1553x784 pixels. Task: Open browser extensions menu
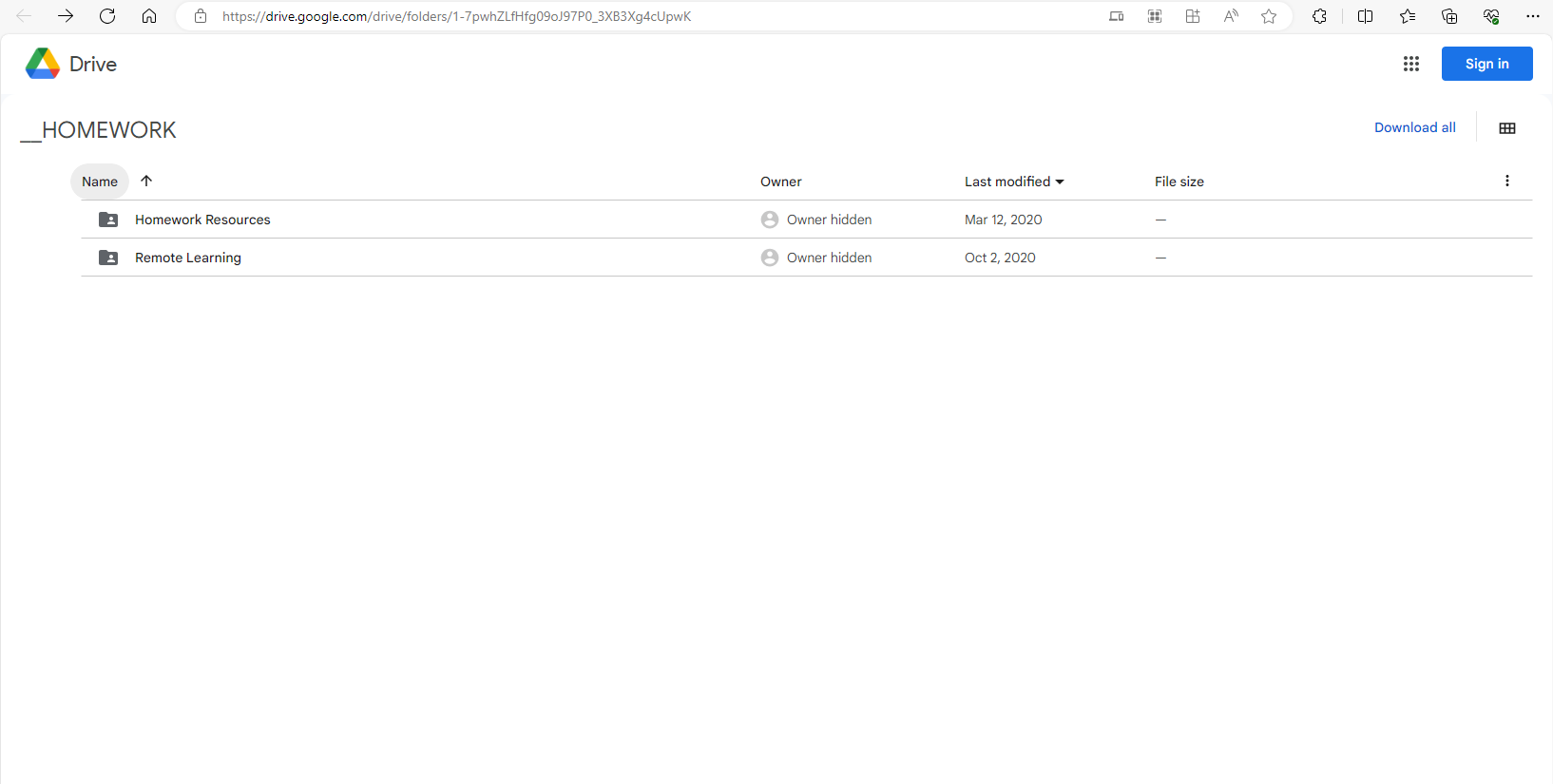(1319, 16)
